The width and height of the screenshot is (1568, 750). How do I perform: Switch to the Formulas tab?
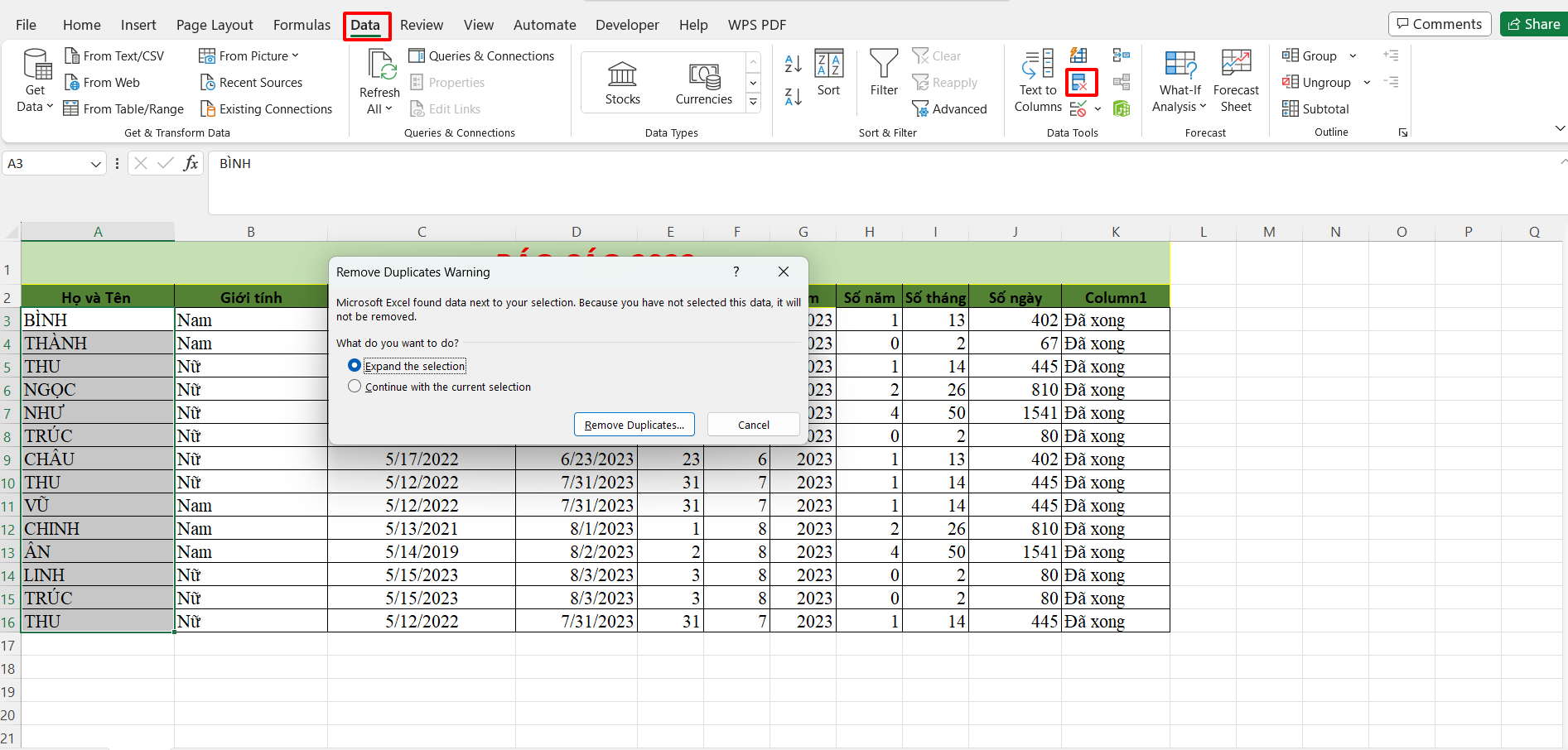click(x=302, y=25)
